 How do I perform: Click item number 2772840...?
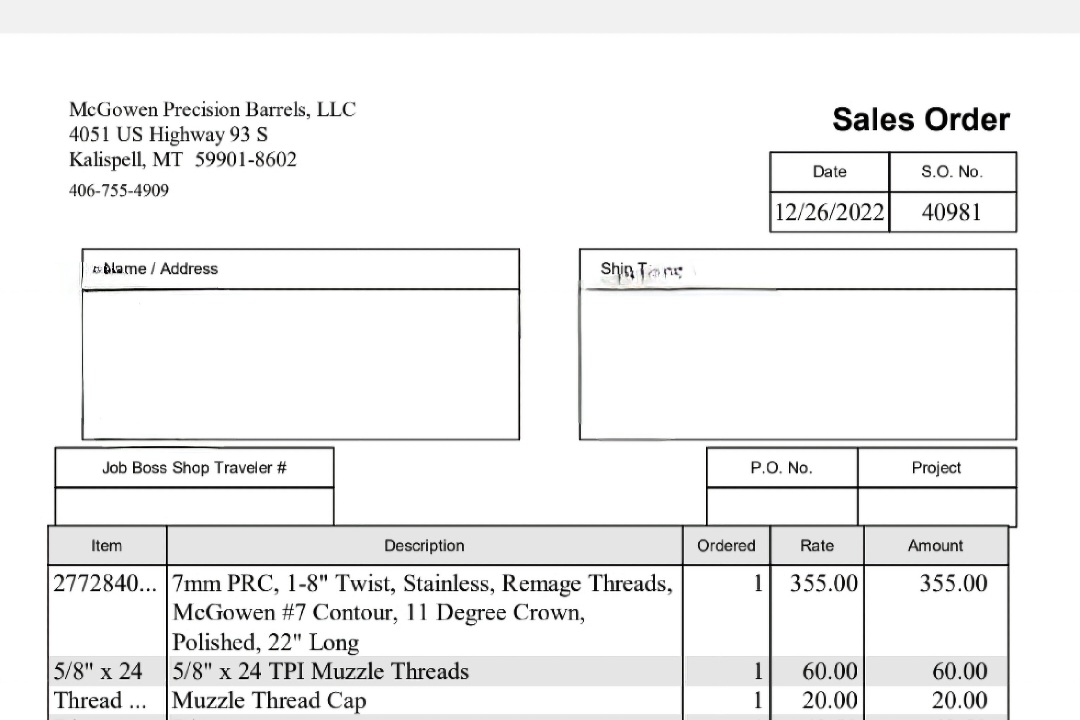coord(105,584)
